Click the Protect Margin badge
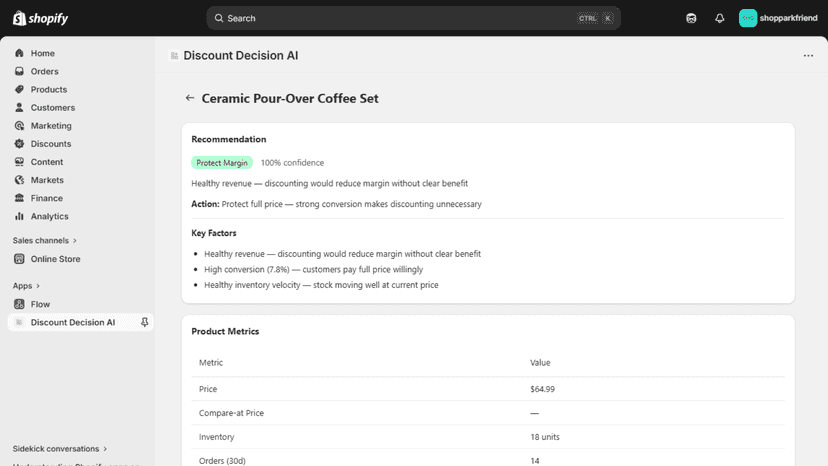 tap(222, 163)
